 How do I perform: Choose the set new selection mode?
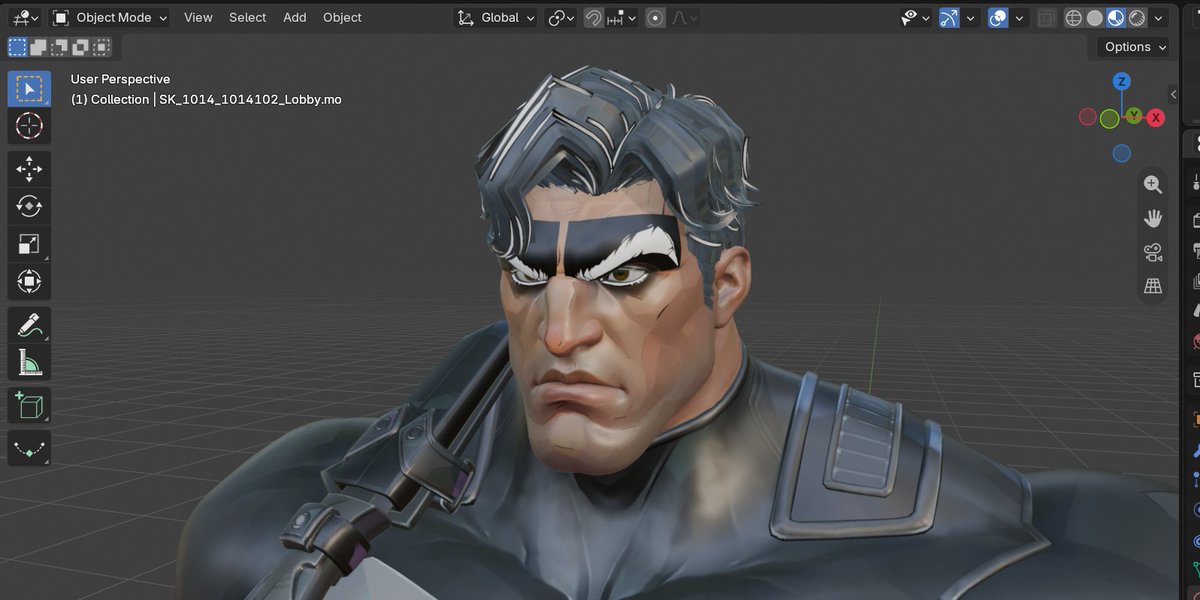(17, 47)
